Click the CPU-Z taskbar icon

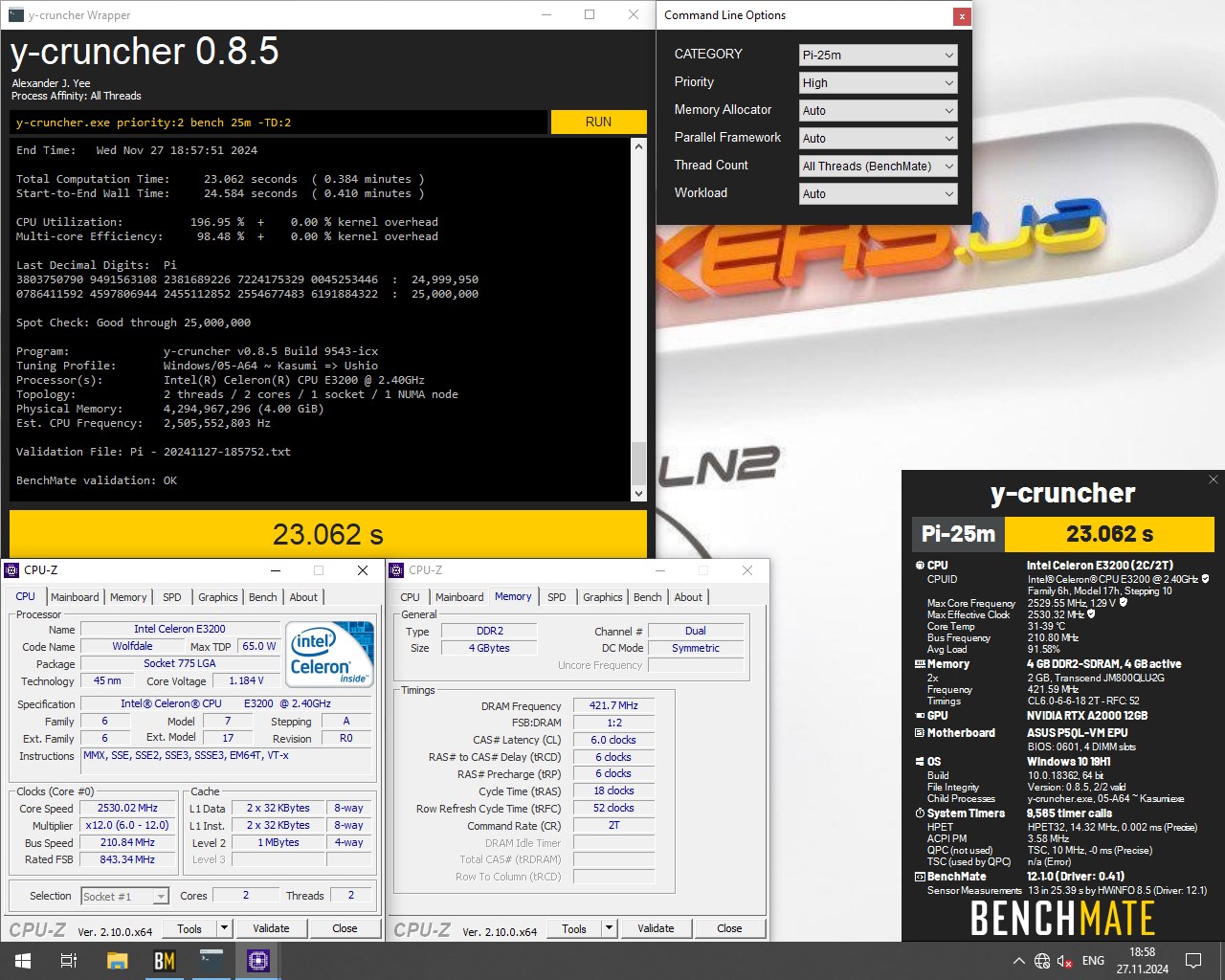257,961
